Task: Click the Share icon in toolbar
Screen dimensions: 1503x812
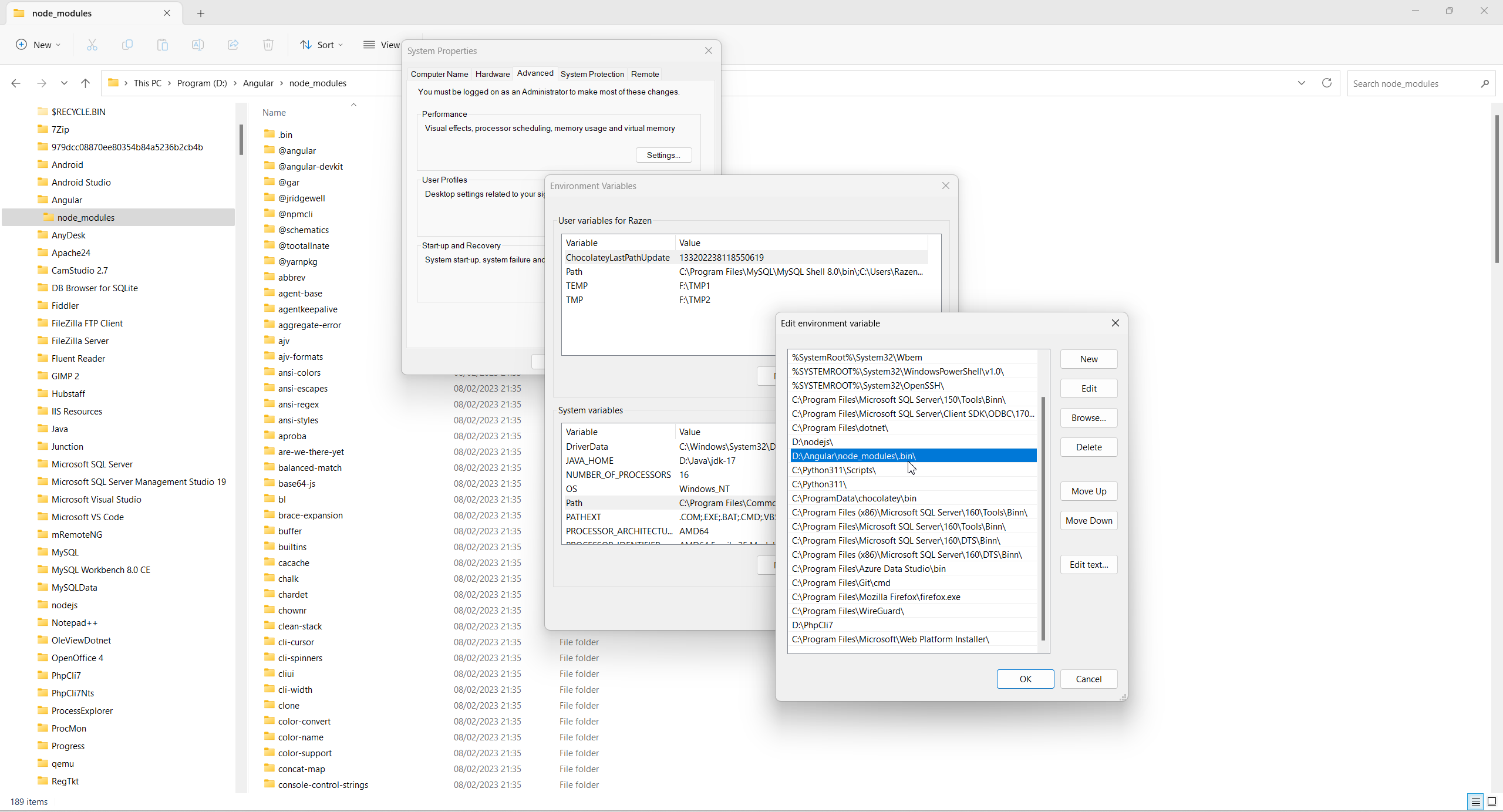Action: coord(233,45)
